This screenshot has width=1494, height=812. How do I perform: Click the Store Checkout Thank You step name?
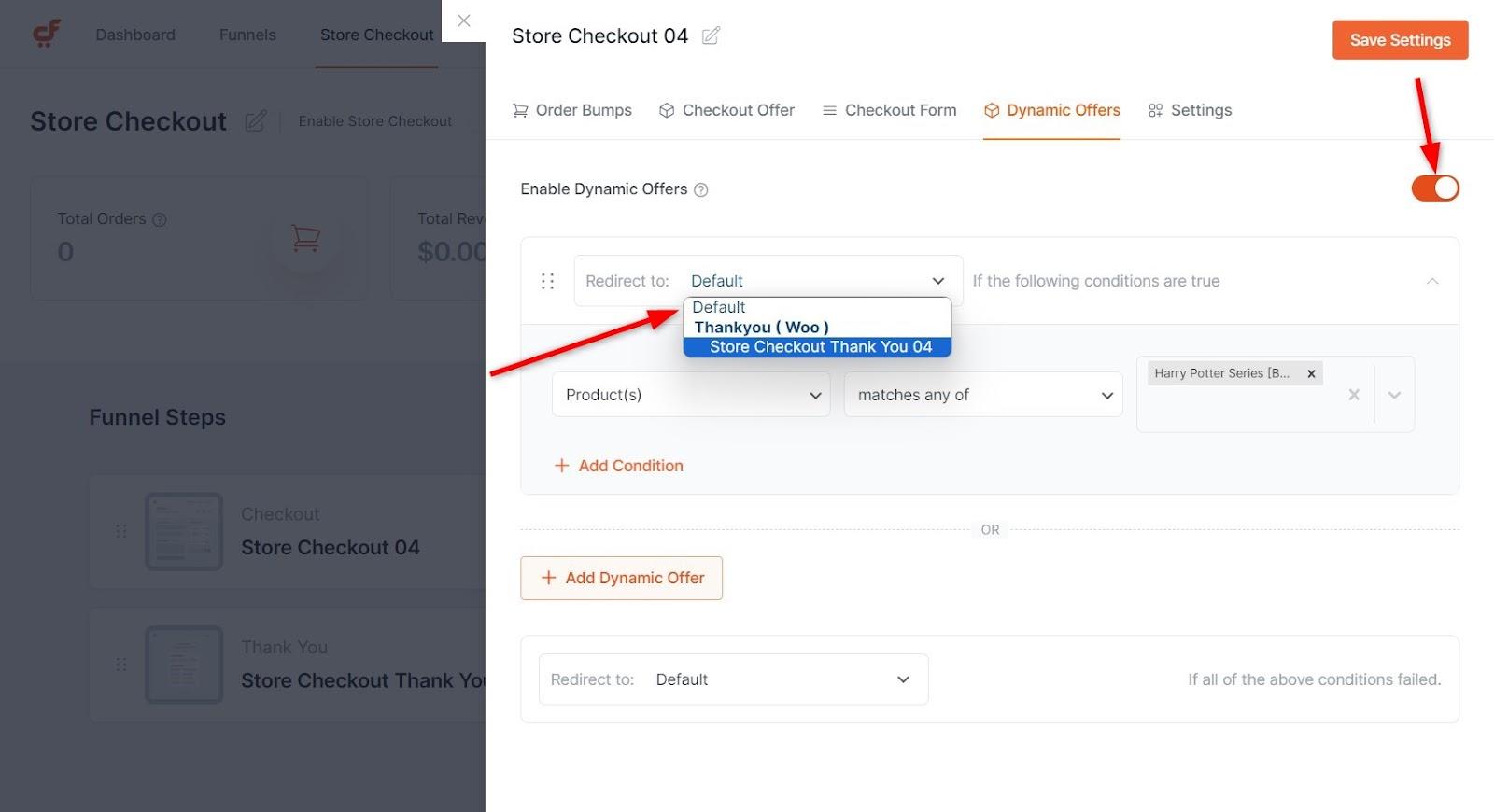363,681
